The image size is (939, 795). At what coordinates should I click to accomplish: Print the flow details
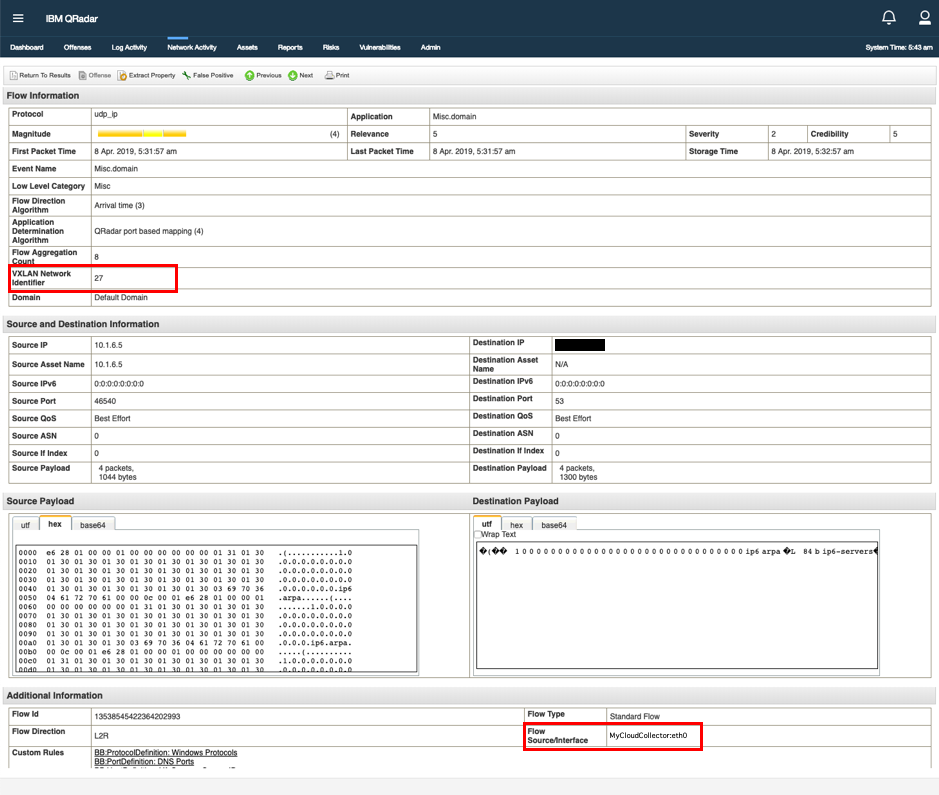tap(337, 75)
